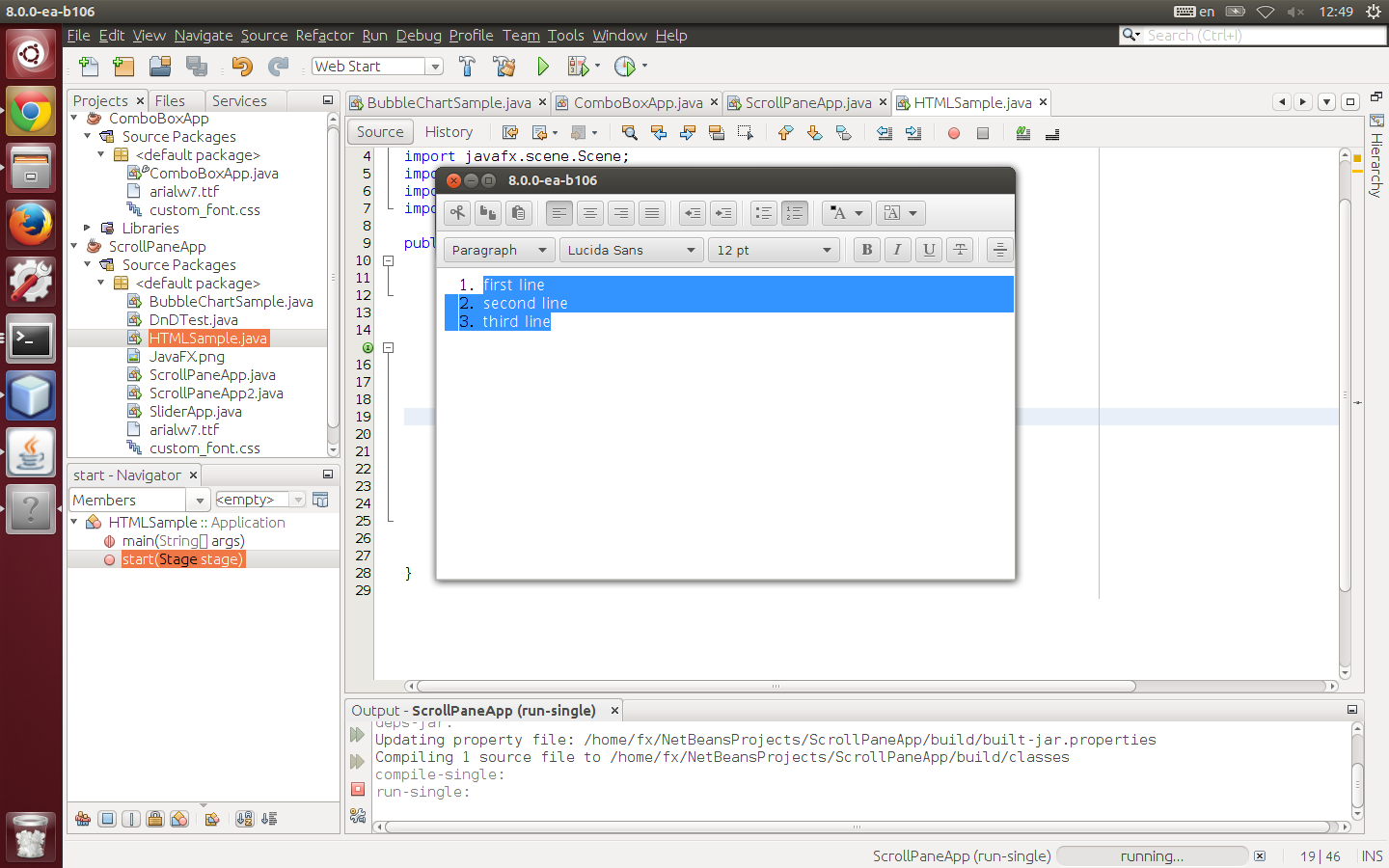The width and height of the screenshot is (1389, 868).
Task: Open the Lucida Sans font dropdown
Action: 631,250
